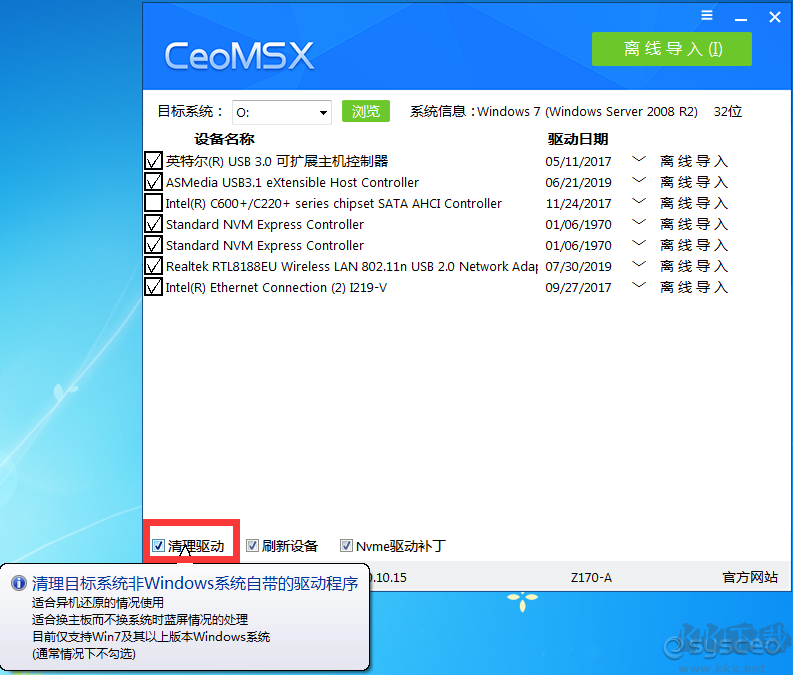
Task: Uncheck the Intel USB 3.0 controller checkbox
Action: click(x=153, y=161)
